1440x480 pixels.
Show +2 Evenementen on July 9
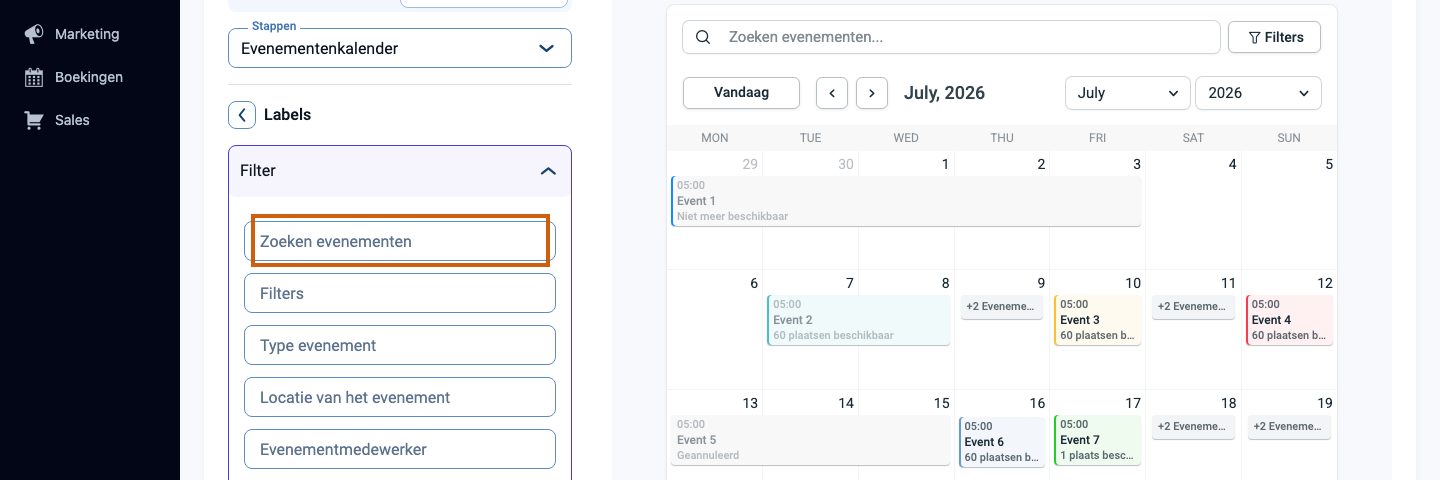pos(1001,307)
